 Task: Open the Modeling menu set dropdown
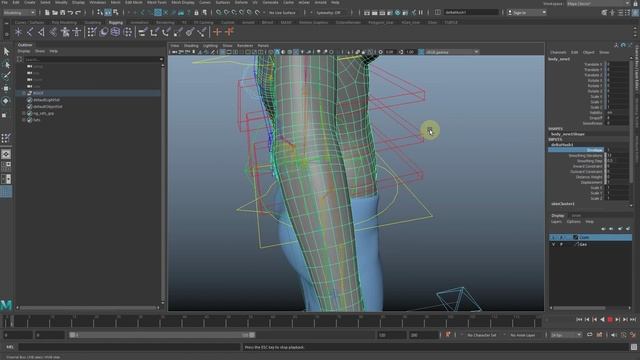(x=19, y=13)
